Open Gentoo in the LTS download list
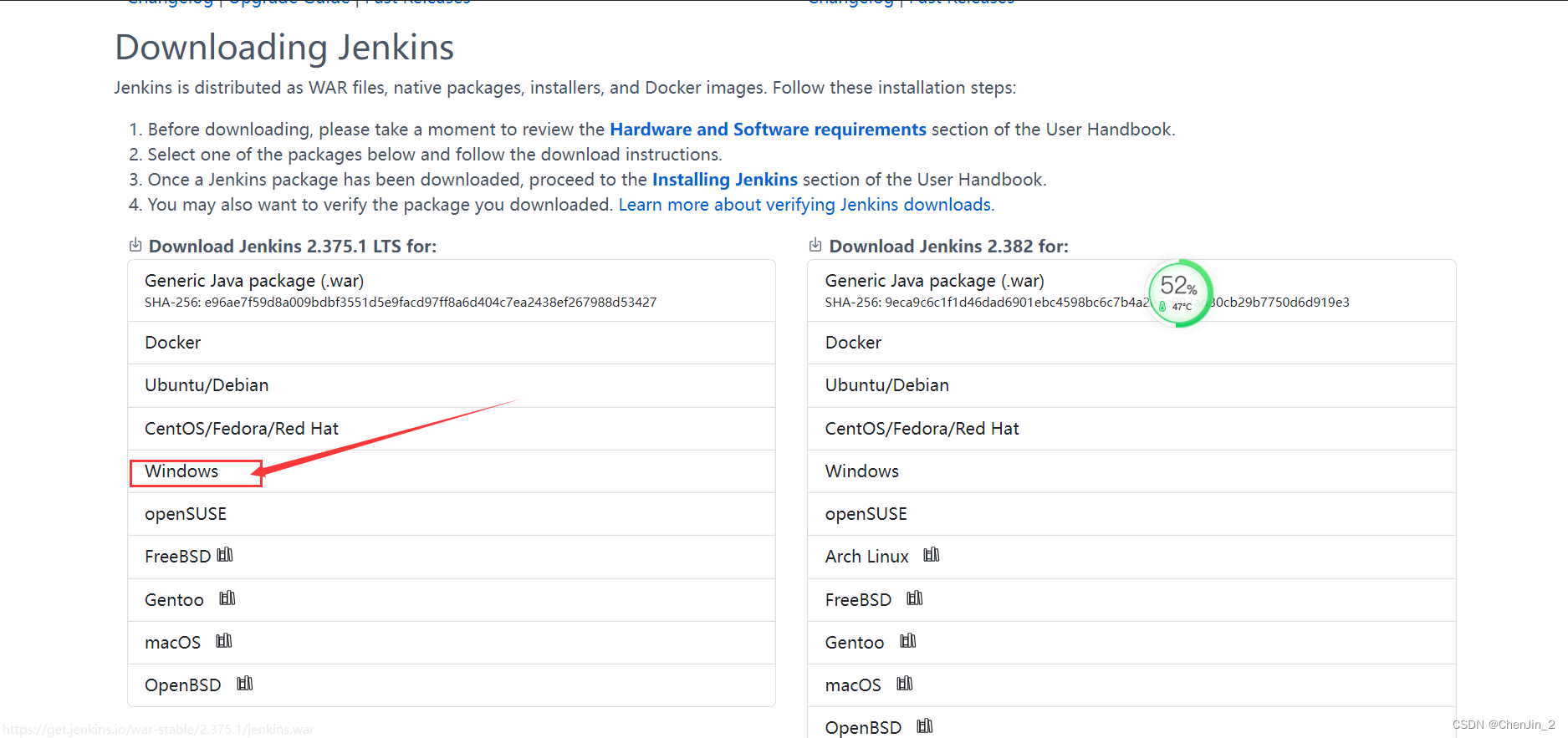Viewport: 1568px width, 738px height. 452,600
